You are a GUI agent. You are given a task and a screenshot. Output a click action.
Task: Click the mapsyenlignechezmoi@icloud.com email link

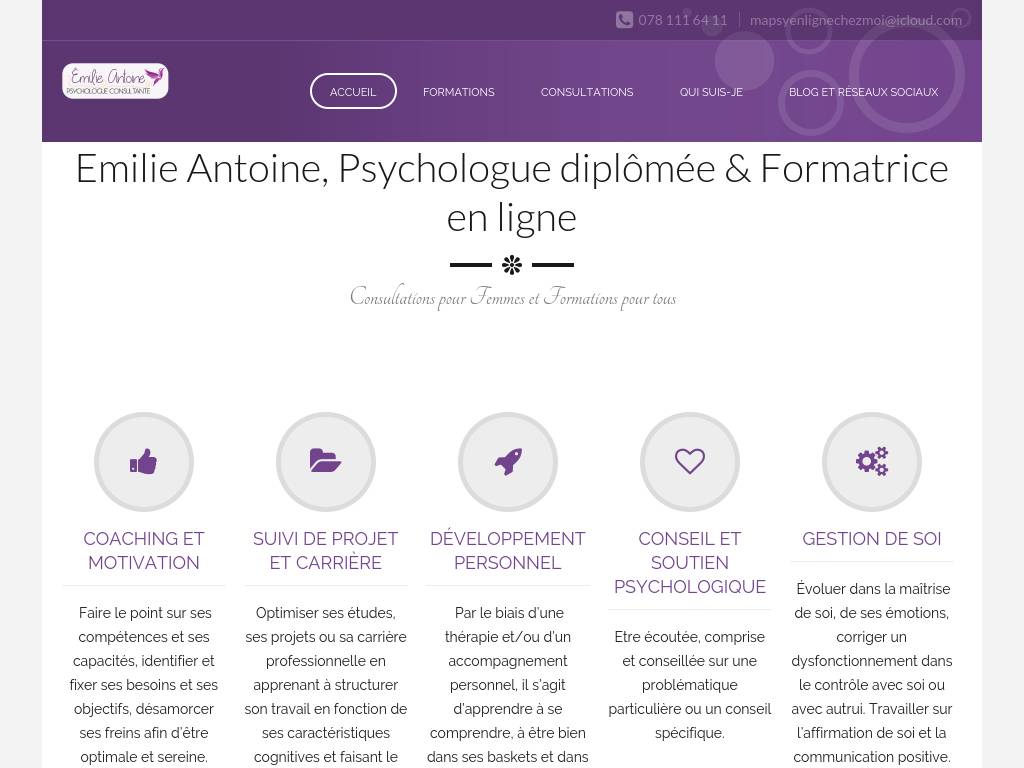[856, 20]
